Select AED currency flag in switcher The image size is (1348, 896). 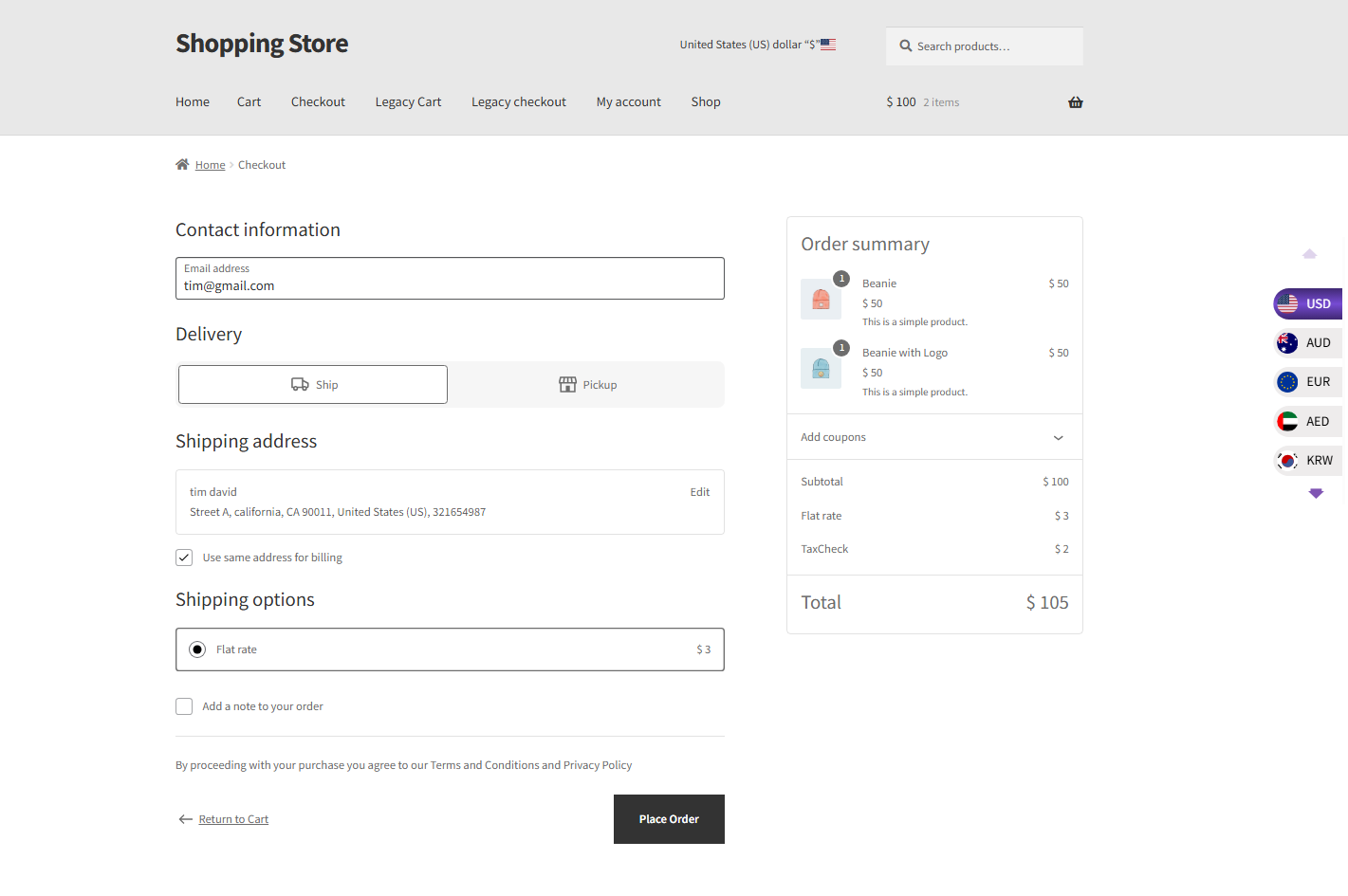tap(1287, 421)
